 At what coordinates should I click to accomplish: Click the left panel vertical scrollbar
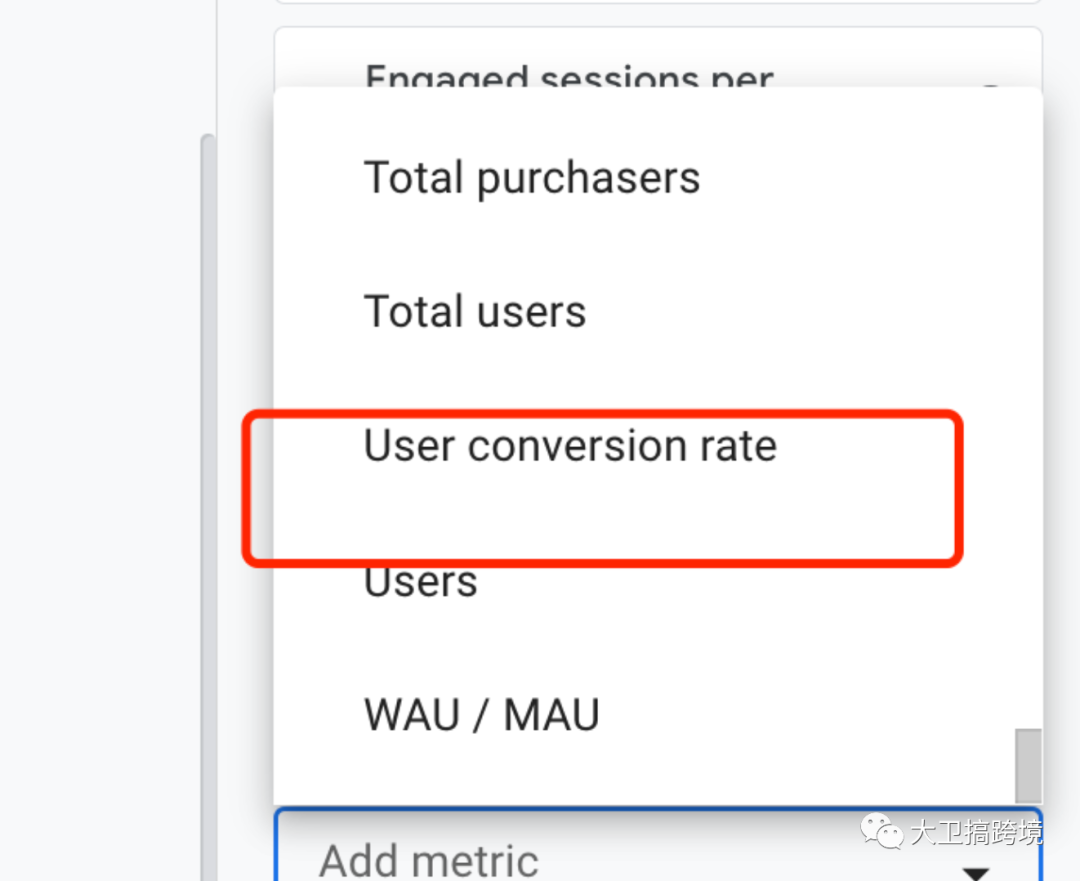pos(208,500)
